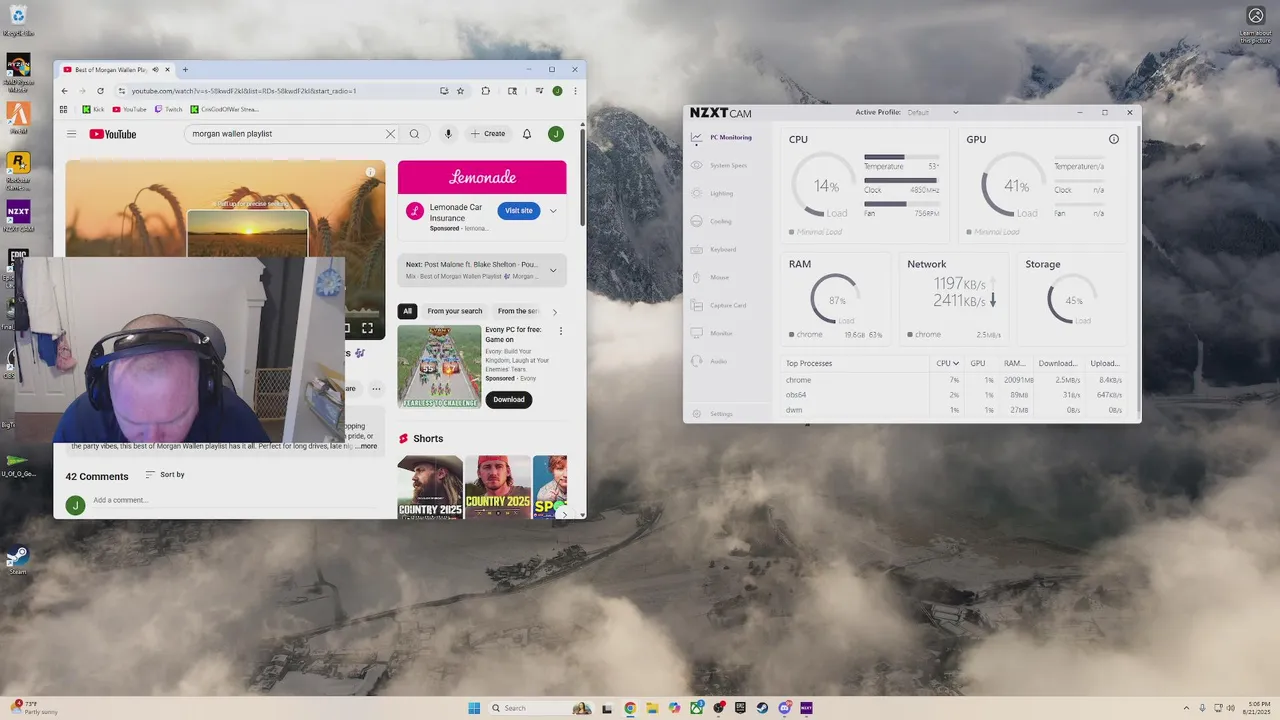Select the All filter chip
The image size is (1280, 720).
407,311
